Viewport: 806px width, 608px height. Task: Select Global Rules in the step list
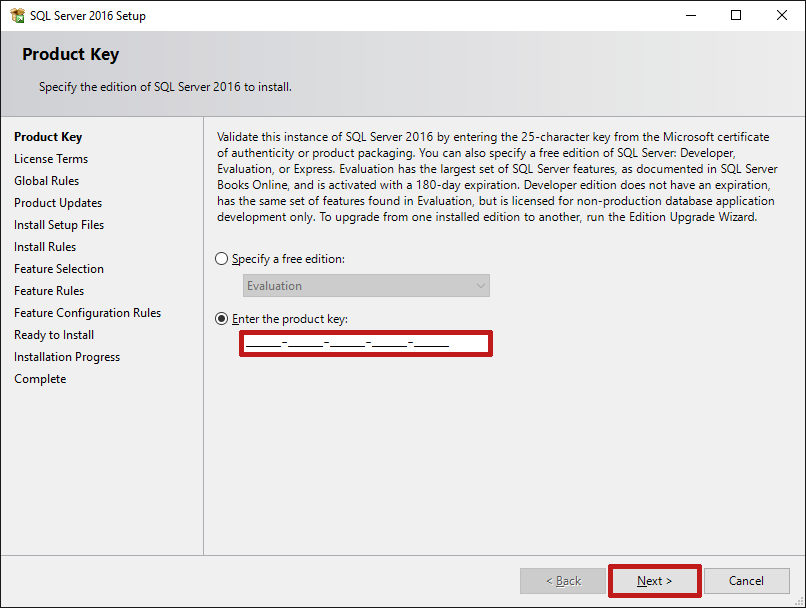point(46,181)
